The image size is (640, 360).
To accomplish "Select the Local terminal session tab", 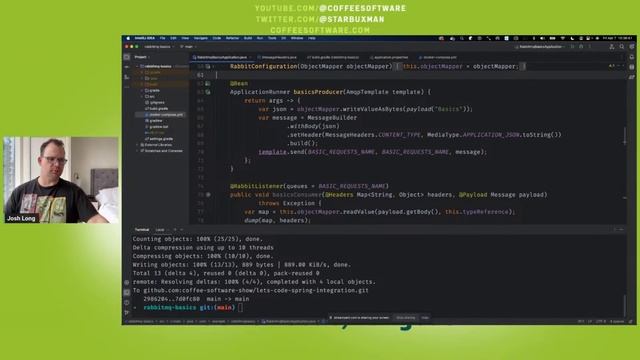I will pyautogui.click(x=160, y=230).
